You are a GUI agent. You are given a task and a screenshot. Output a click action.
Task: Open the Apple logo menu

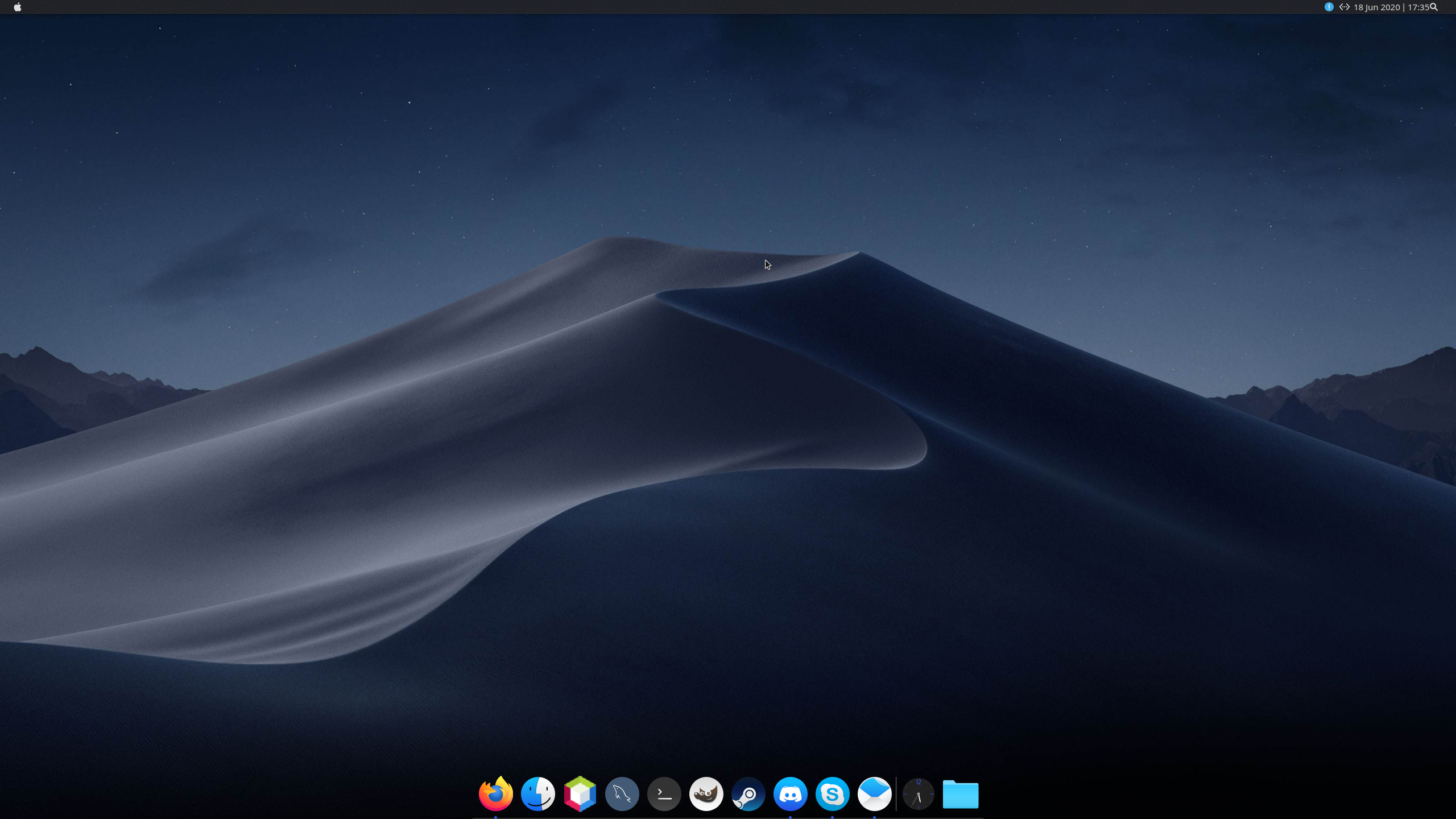(18, 7)
